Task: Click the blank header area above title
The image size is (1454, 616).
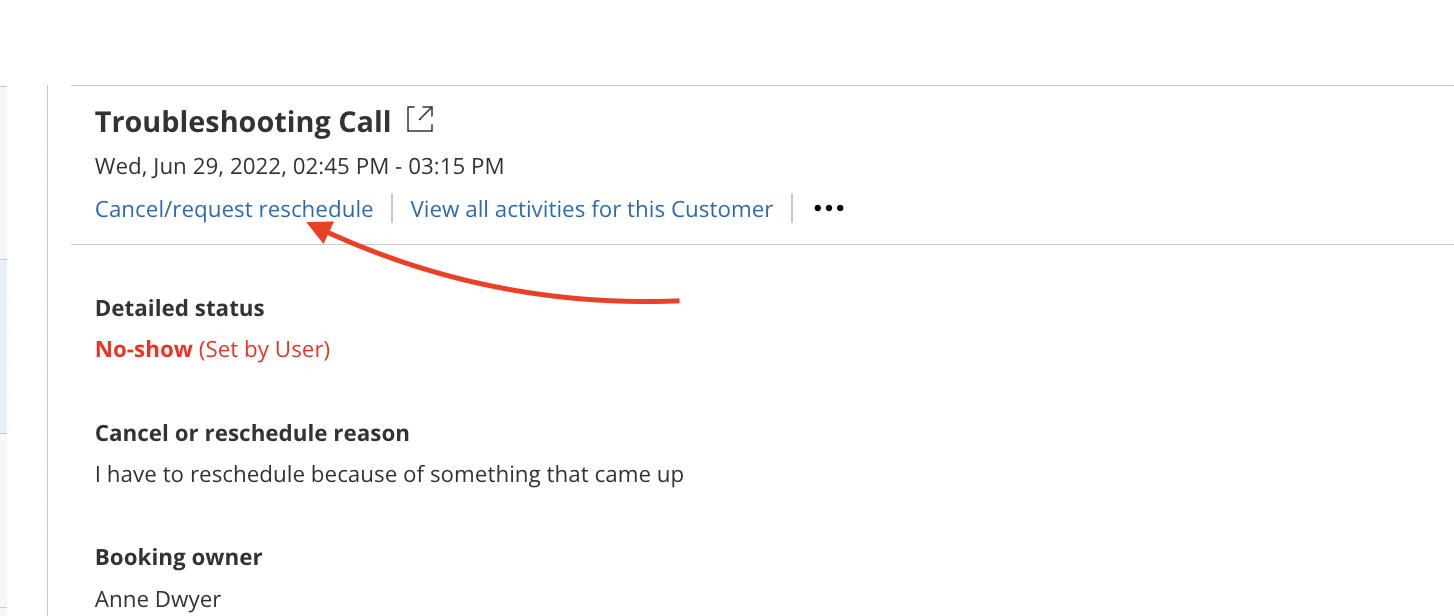Action: tap(727, 42)
